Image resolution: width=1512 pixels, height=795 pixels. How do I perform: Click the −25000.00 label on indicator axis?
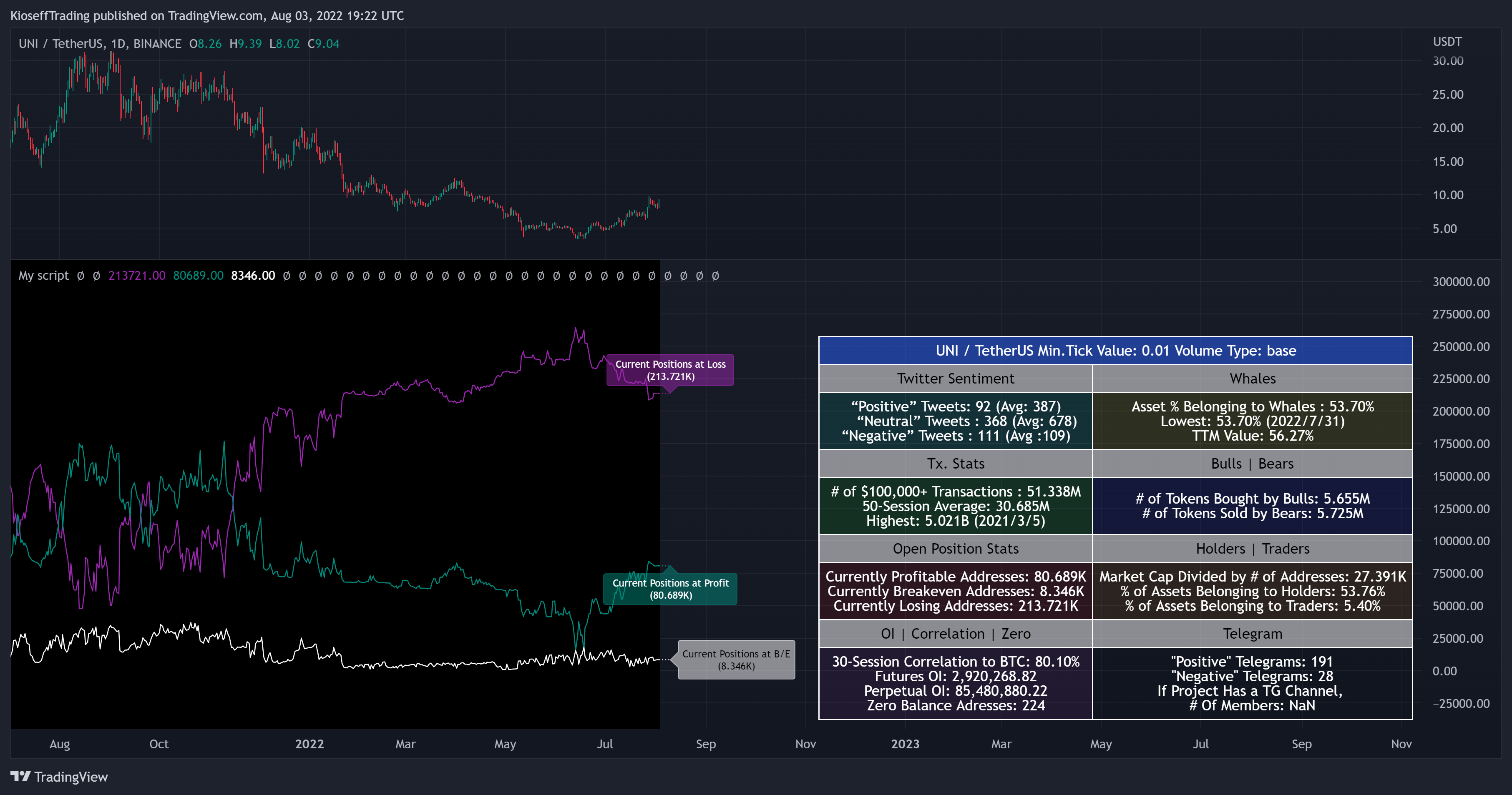coord(1461,703)
